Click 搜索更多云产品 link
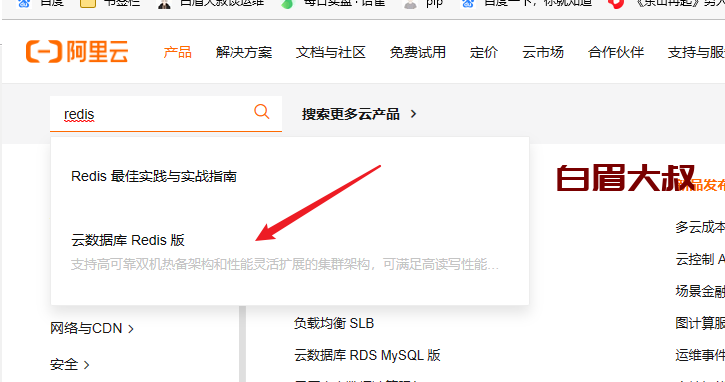725x382 pixels. (350, 114)
